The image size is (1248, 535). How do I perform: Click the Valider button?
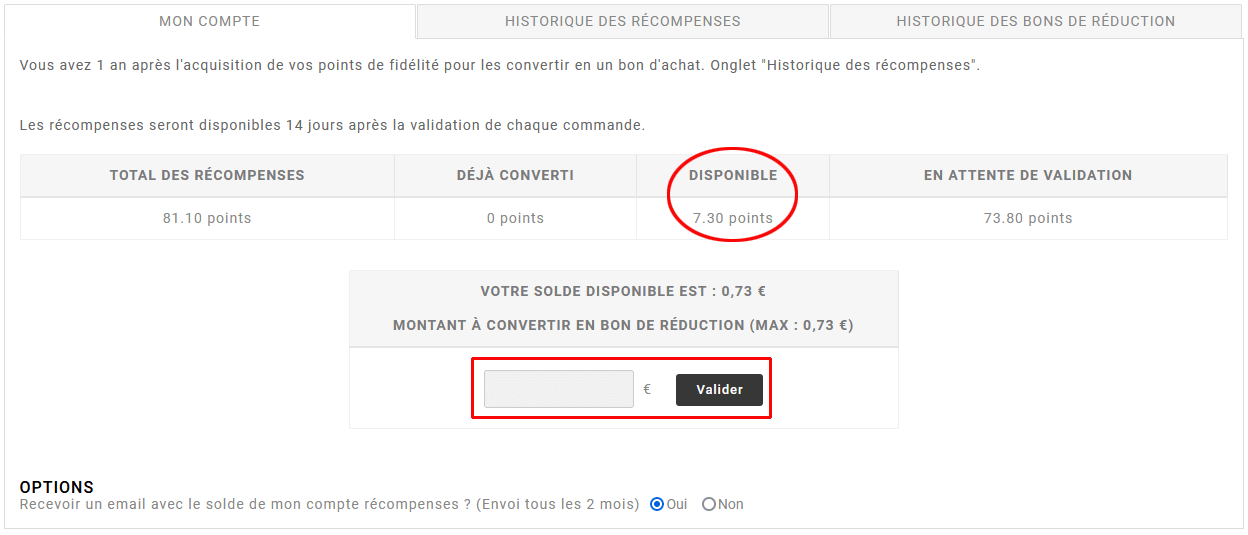click(719, 390)
